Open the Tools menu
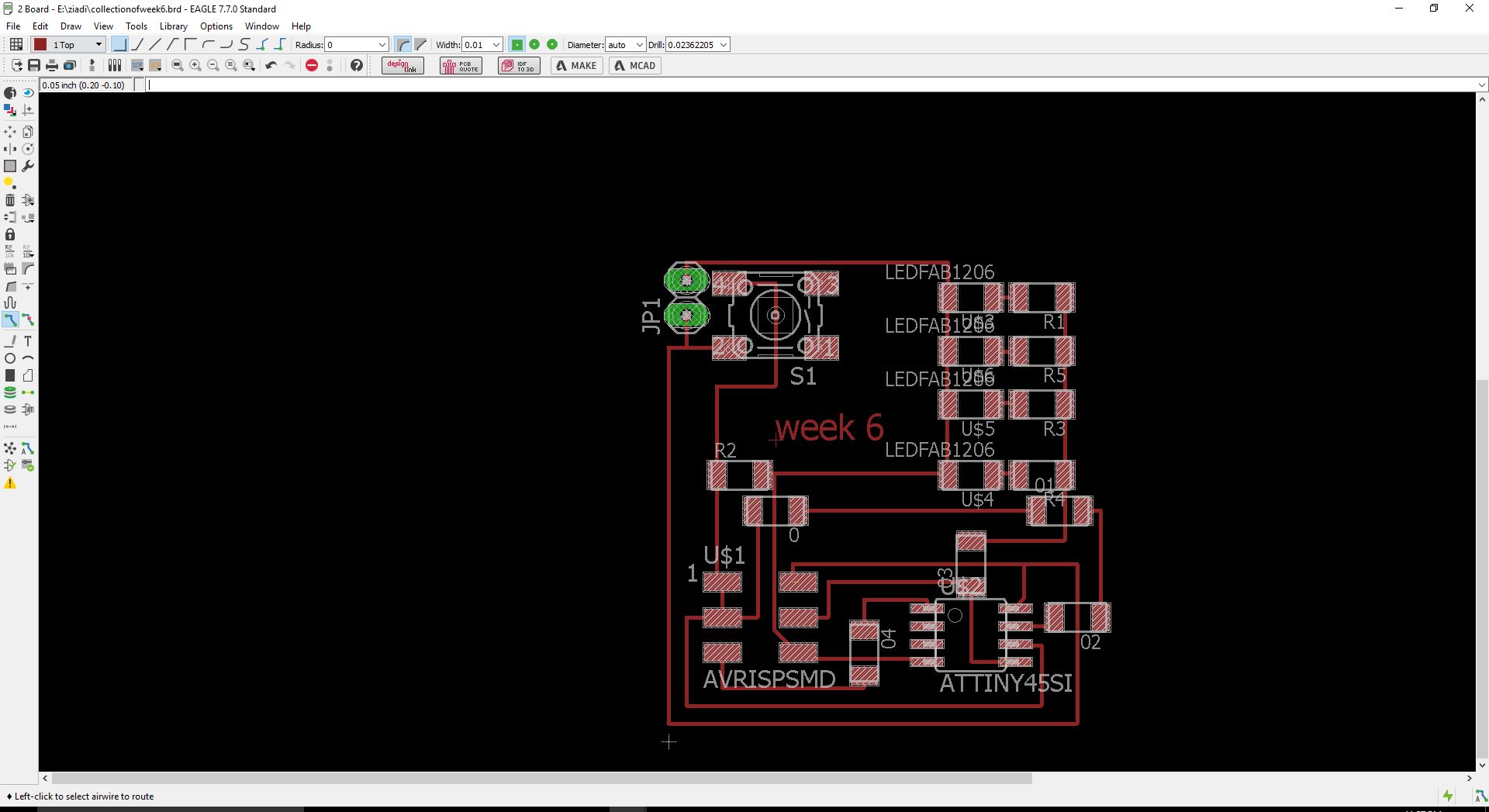 coord(136,26)
